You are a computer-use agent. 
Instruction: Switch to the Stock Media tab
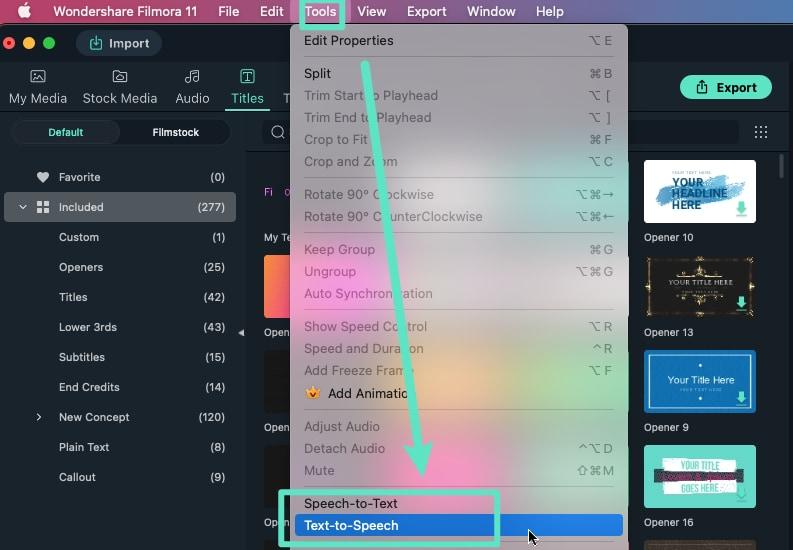point(120,88)
